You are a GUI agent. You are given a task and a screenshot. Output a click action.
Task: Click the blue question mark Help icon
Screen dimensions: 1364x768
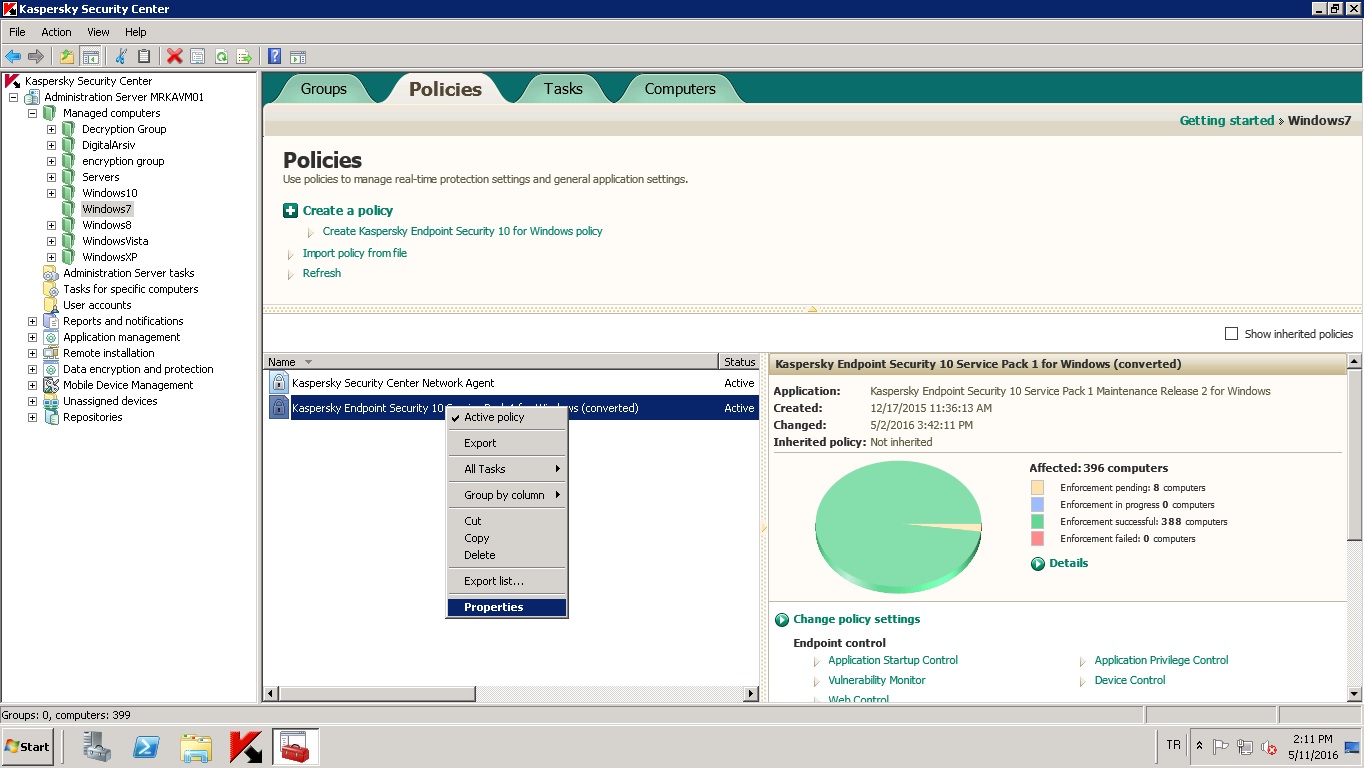pyautogui.click(x=274, y=57)
